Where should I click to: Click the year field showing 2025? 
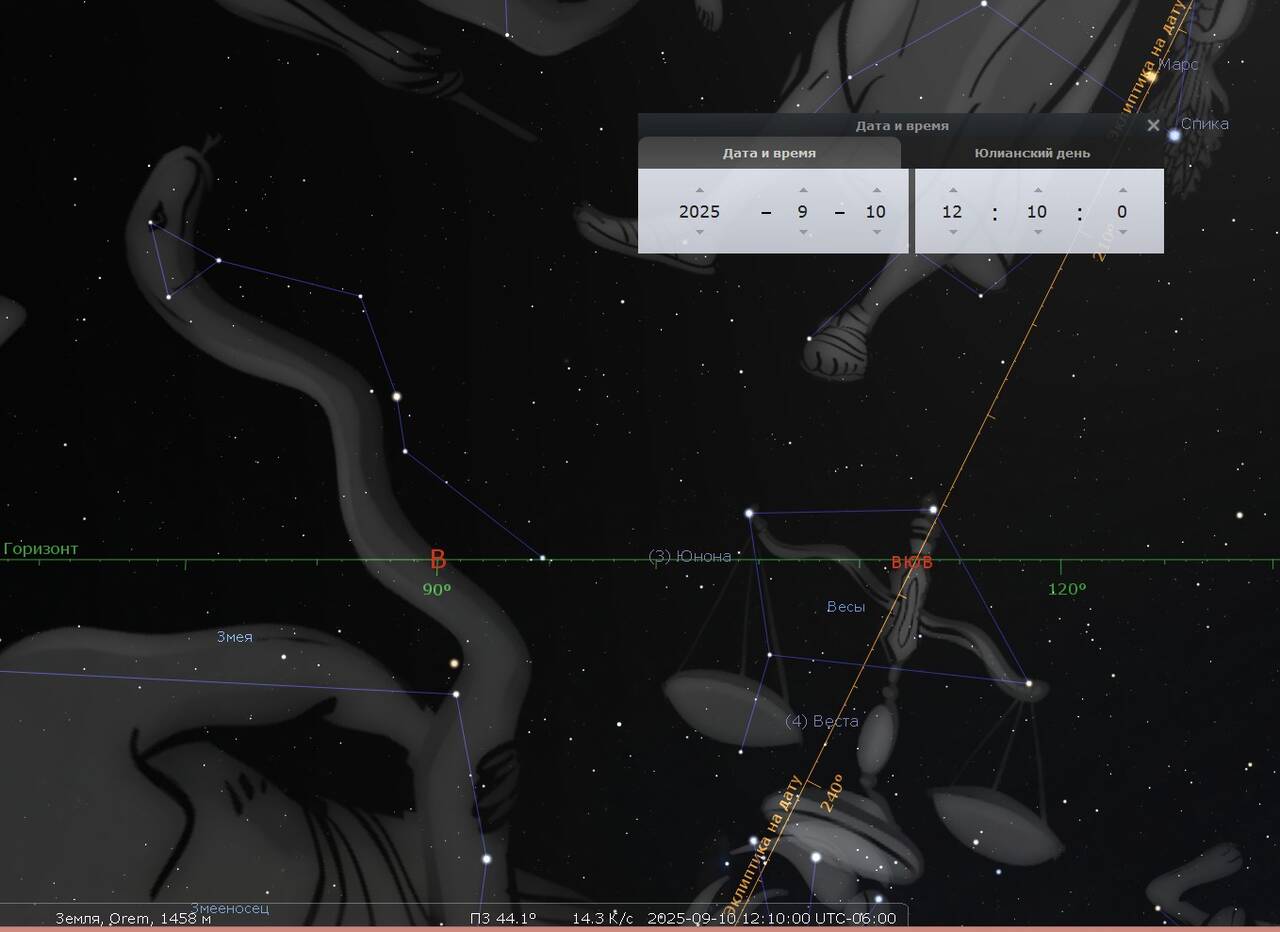point(699,211)
